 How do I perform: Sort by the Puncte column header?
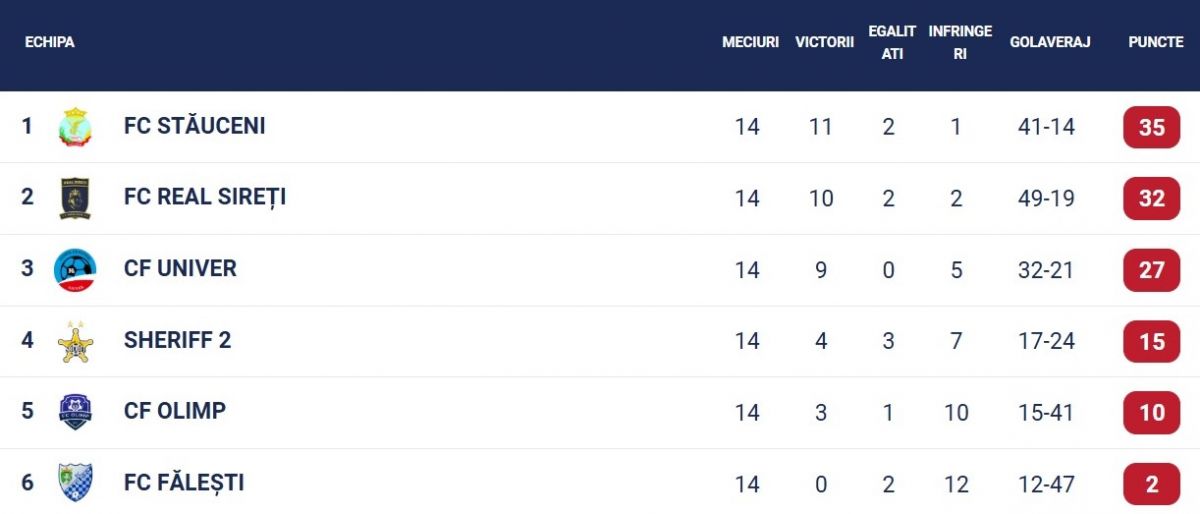click(1155, 43)
